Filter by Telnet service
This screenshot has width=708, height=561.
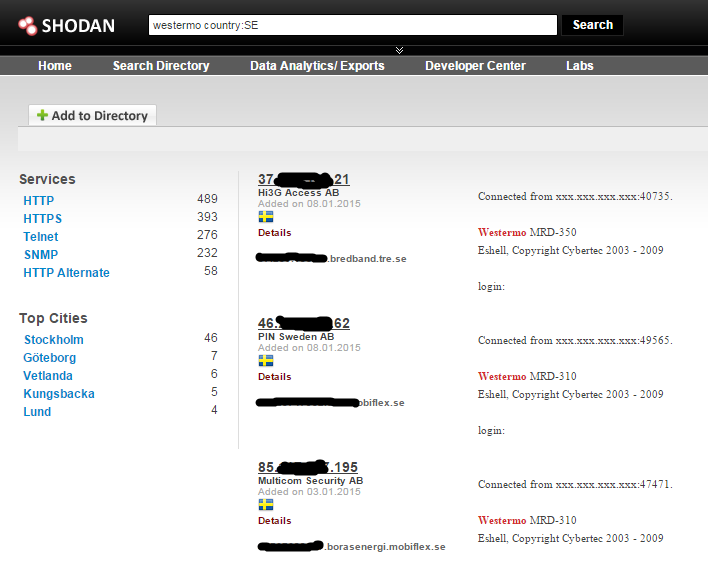pyautogui.click(x=41, y=237)
